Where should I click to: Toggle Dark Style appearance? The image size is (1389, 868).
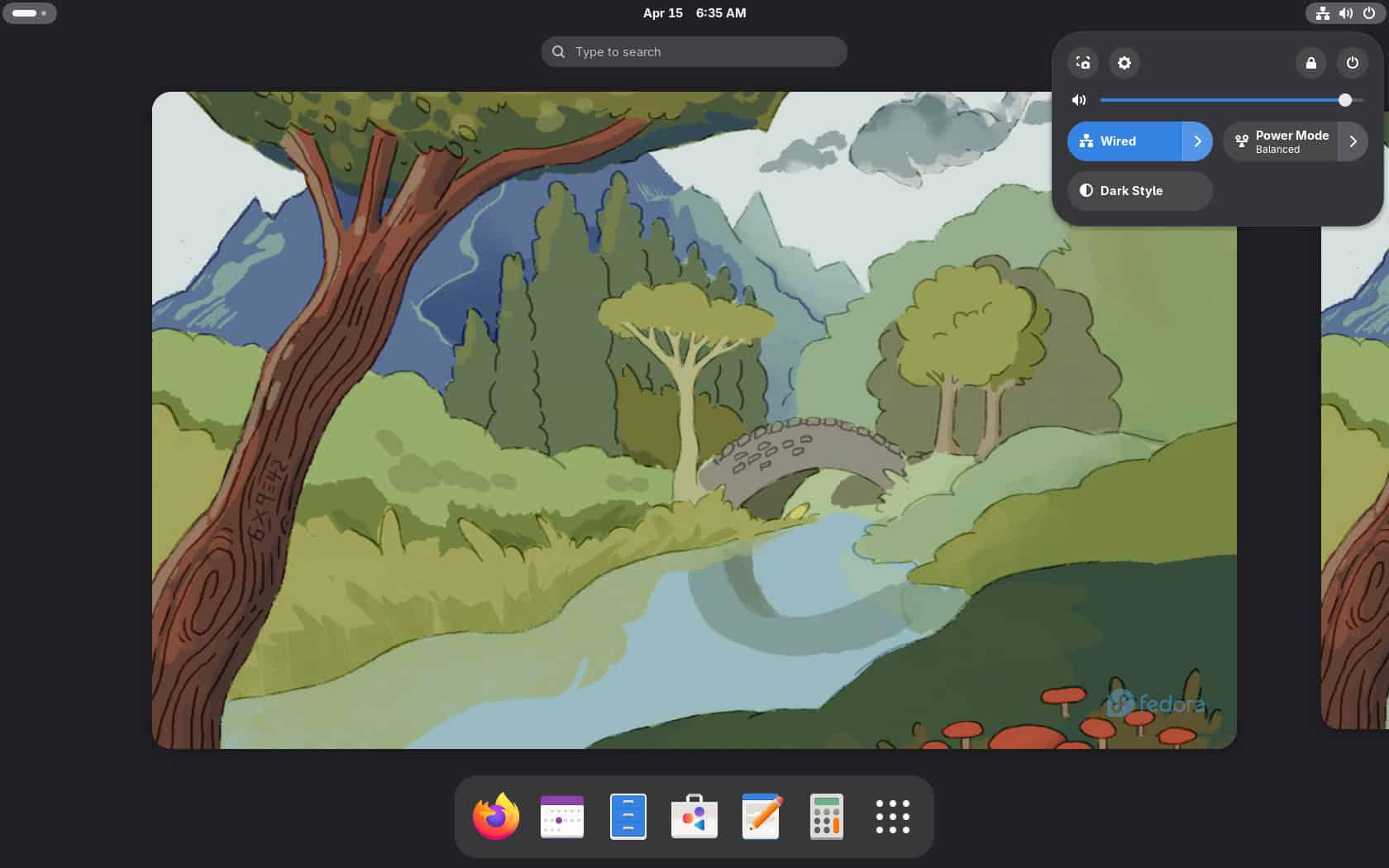(1139, 191)
